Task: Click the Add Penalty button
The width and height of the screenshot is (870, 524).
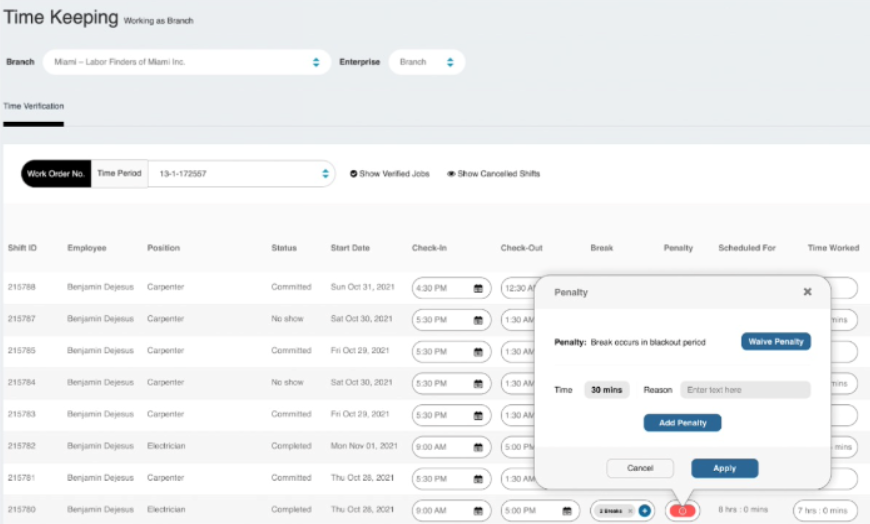Action: point(682,423)
